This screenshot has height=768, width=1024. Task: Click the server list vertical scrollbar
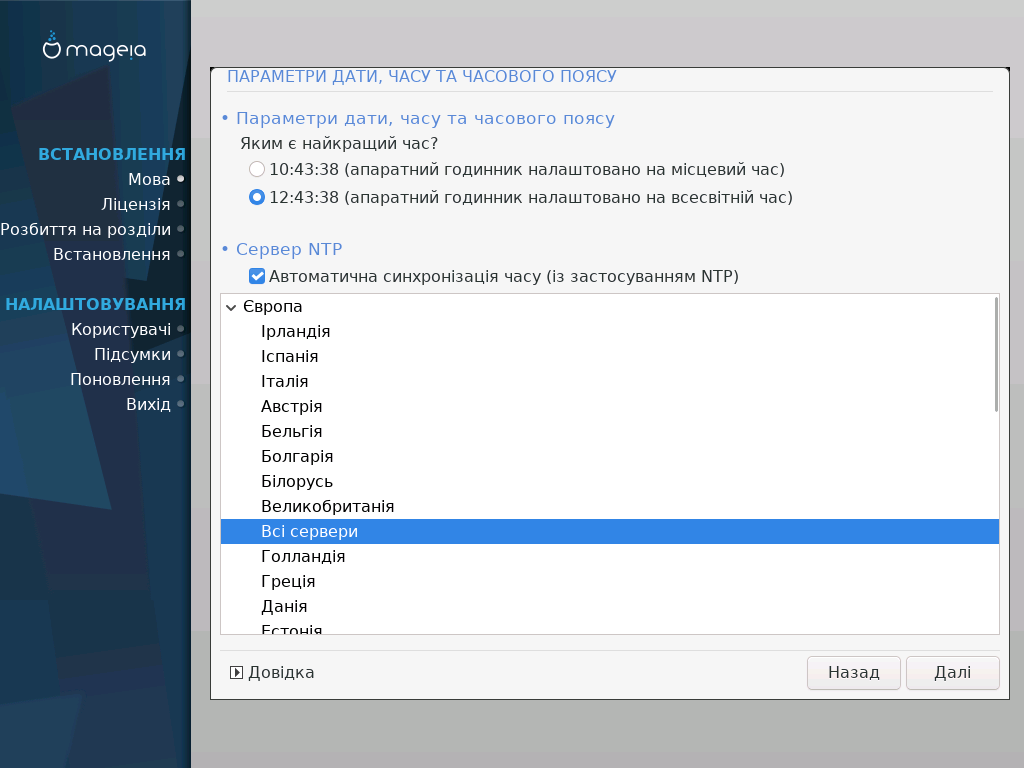pos(996,354)
